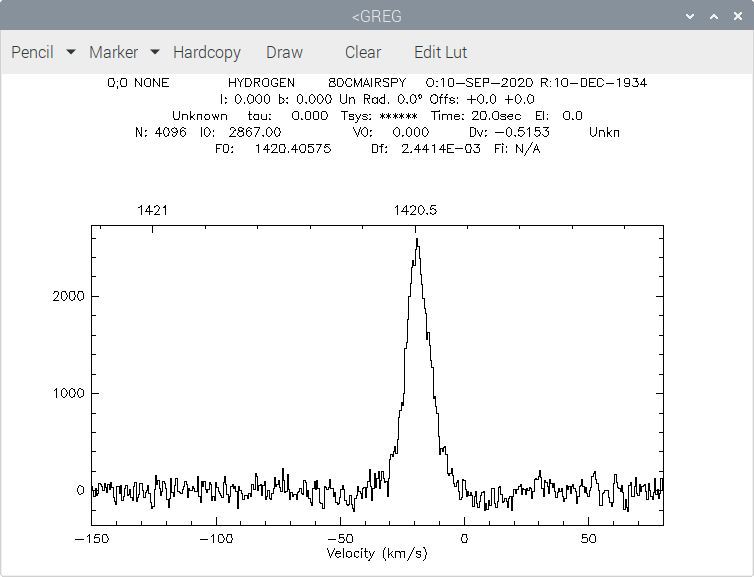The width and height of the screenshot is (754, 577).
Task: Click the Hardcopy button
Action: 207,52
